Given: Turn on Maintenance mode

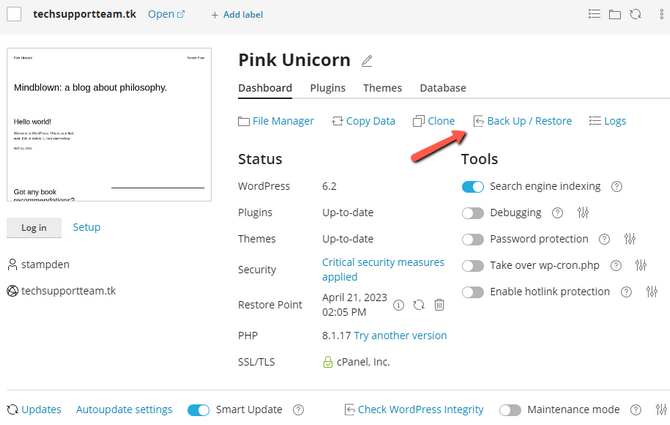Looking at the screenshot, I should 510,410.
